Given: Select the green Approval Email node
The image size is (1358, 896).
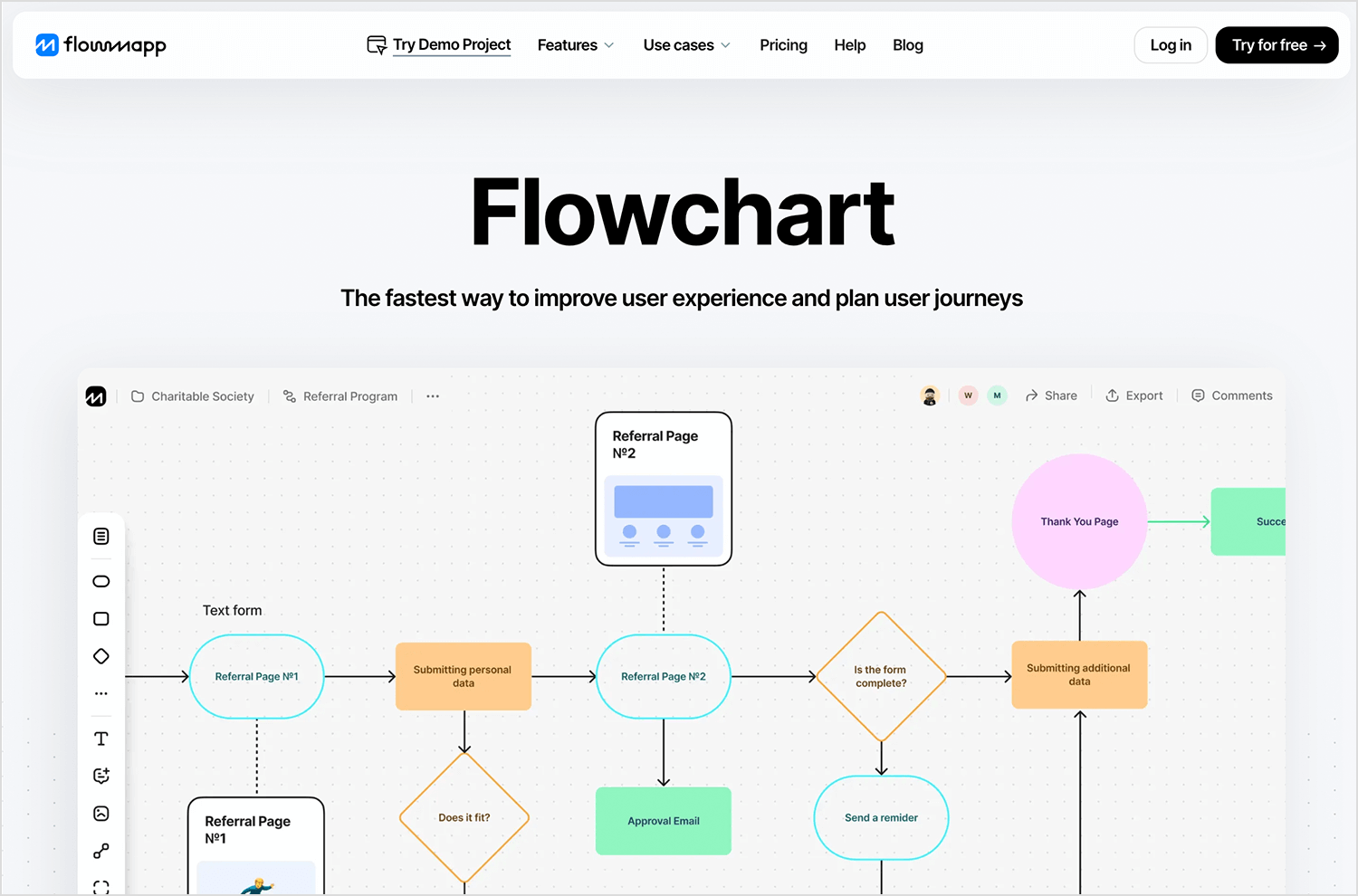Looking at the screenshot, I should tap(664, 821).
